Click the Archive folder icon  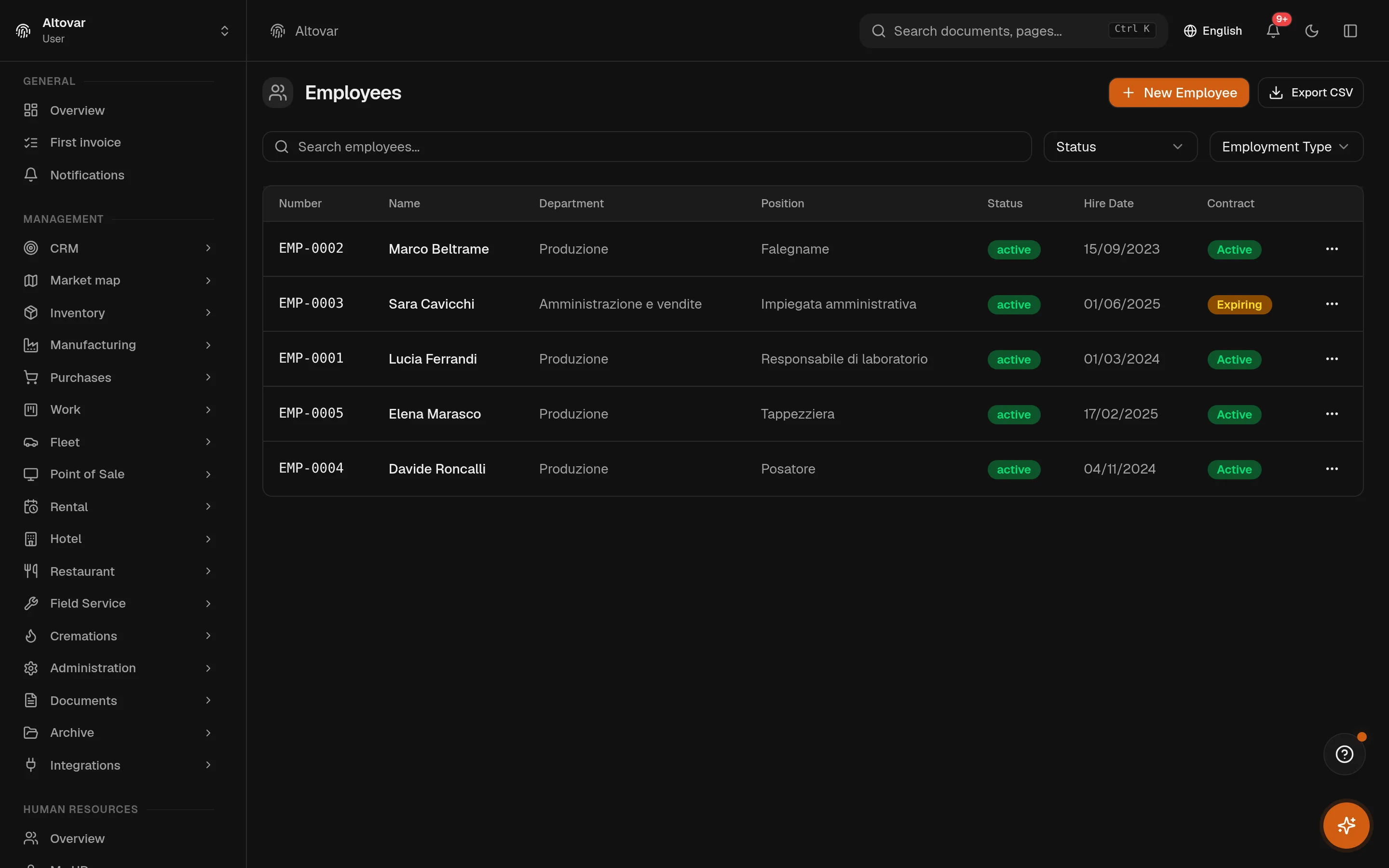[x=31, y=732]
